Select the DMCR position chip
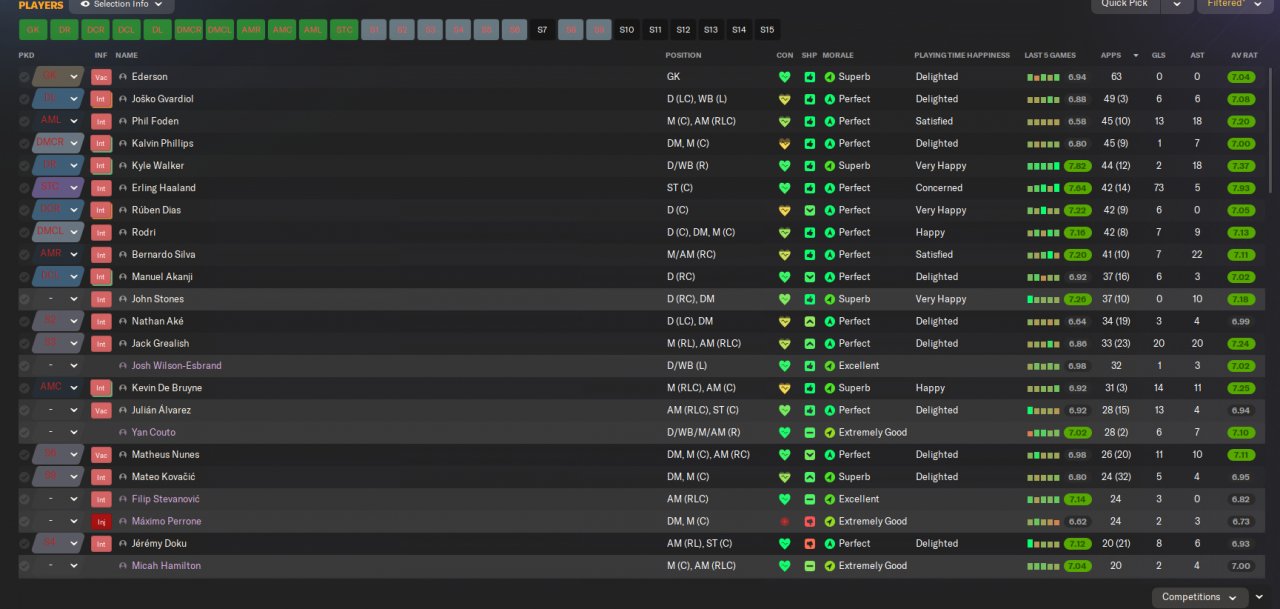The image size is (1280, 609). [x=189, y=30]
